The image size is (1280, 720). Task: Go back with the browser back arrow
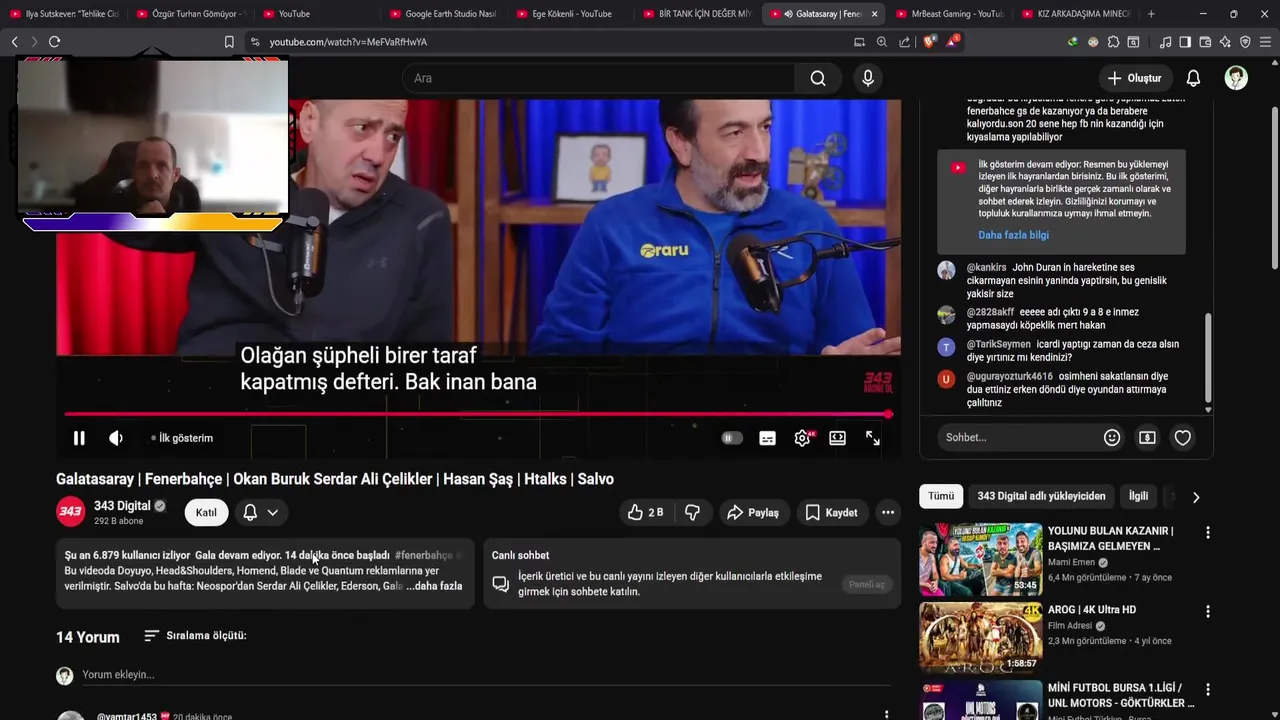click(14, 42)
